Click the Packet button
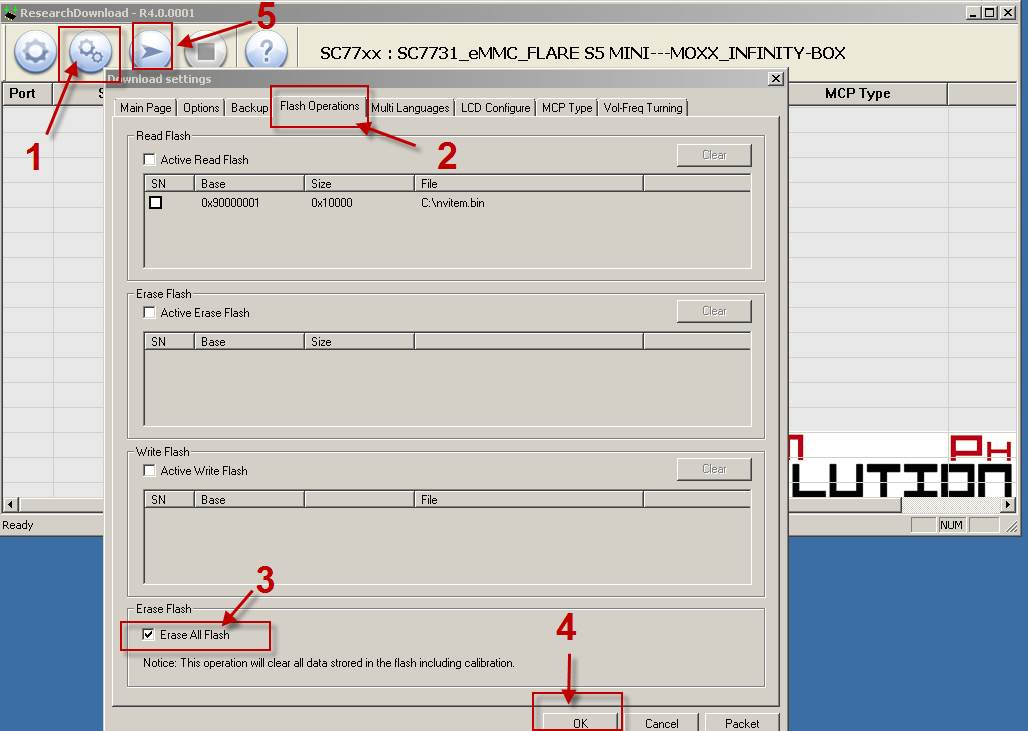Viewport: 1028px width, 731px height. [x=742, y=722]
